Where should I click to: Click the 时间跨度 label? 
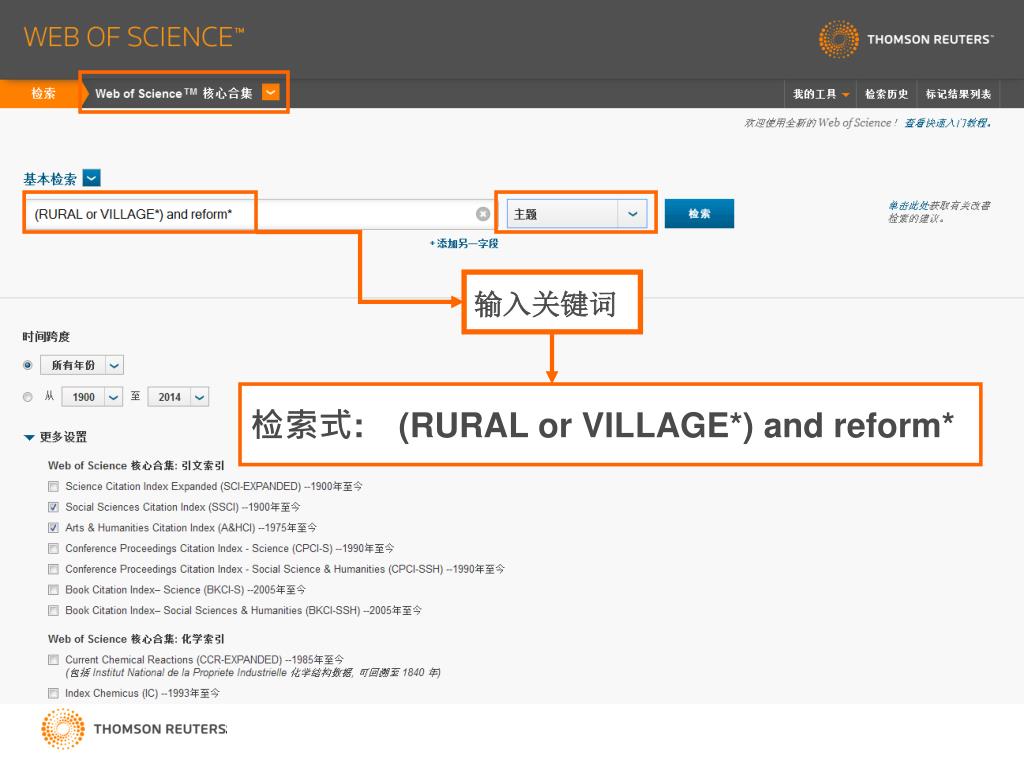click(46, 337)
